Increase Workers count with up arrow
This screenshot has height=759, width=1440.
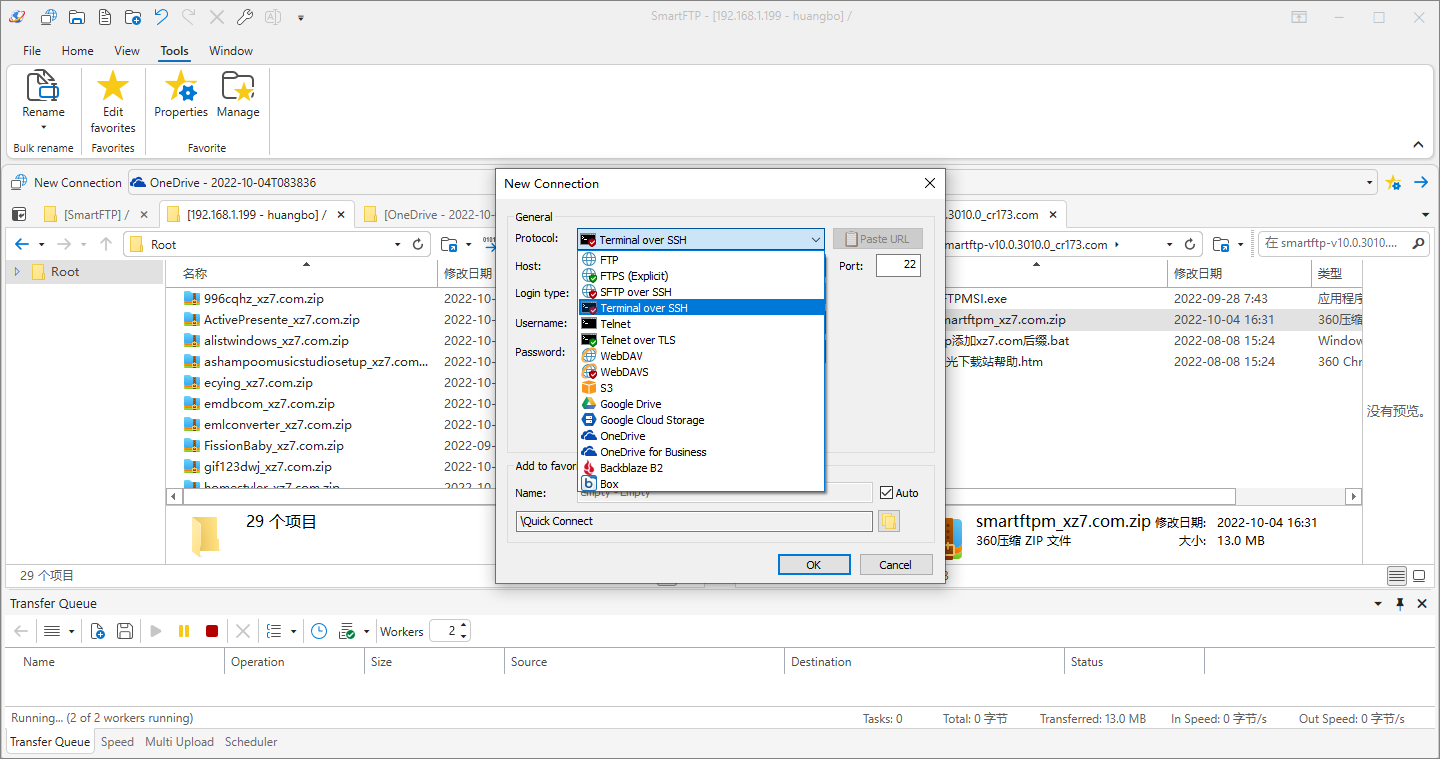pyautogui.click(x=465, y=626)
